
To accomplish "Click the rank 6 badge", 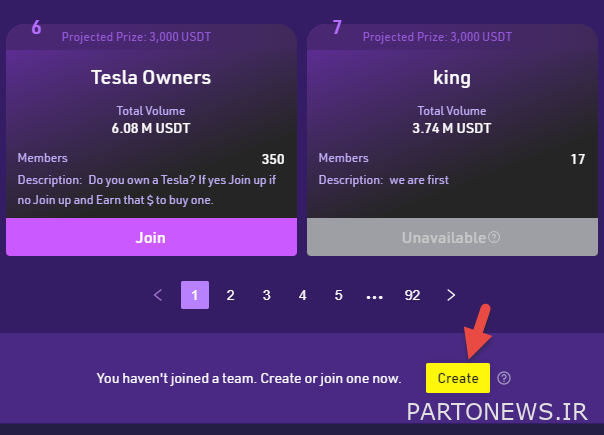I will tap(36, 27).
